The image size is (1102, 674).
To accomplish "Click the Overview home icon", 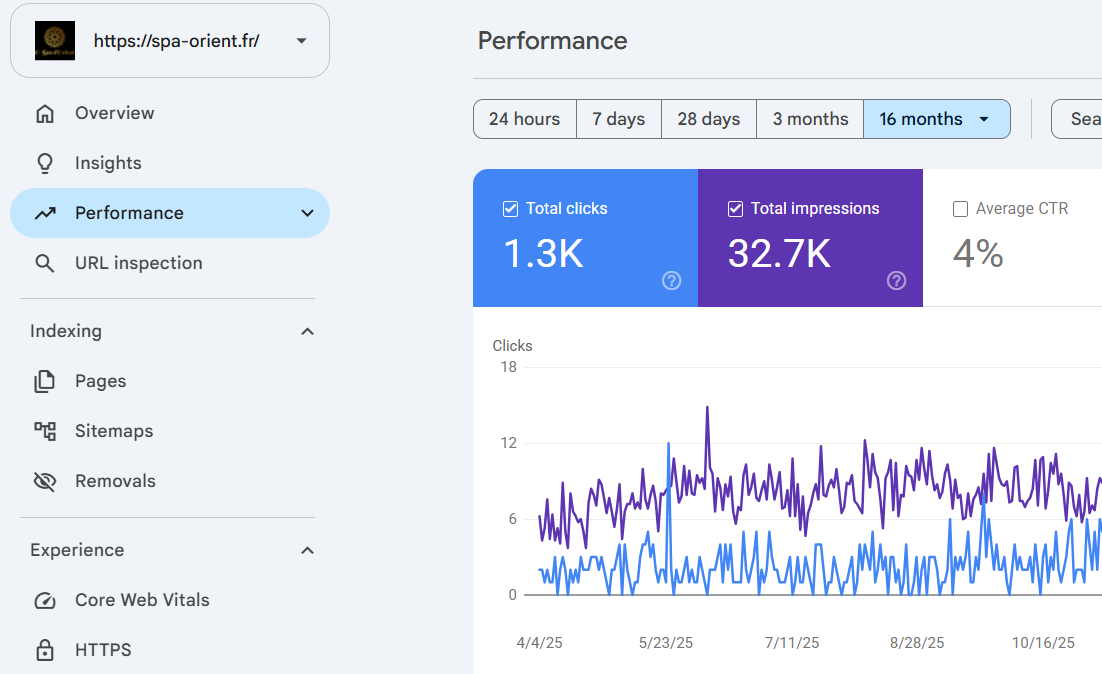I will [x=45, y=113].
